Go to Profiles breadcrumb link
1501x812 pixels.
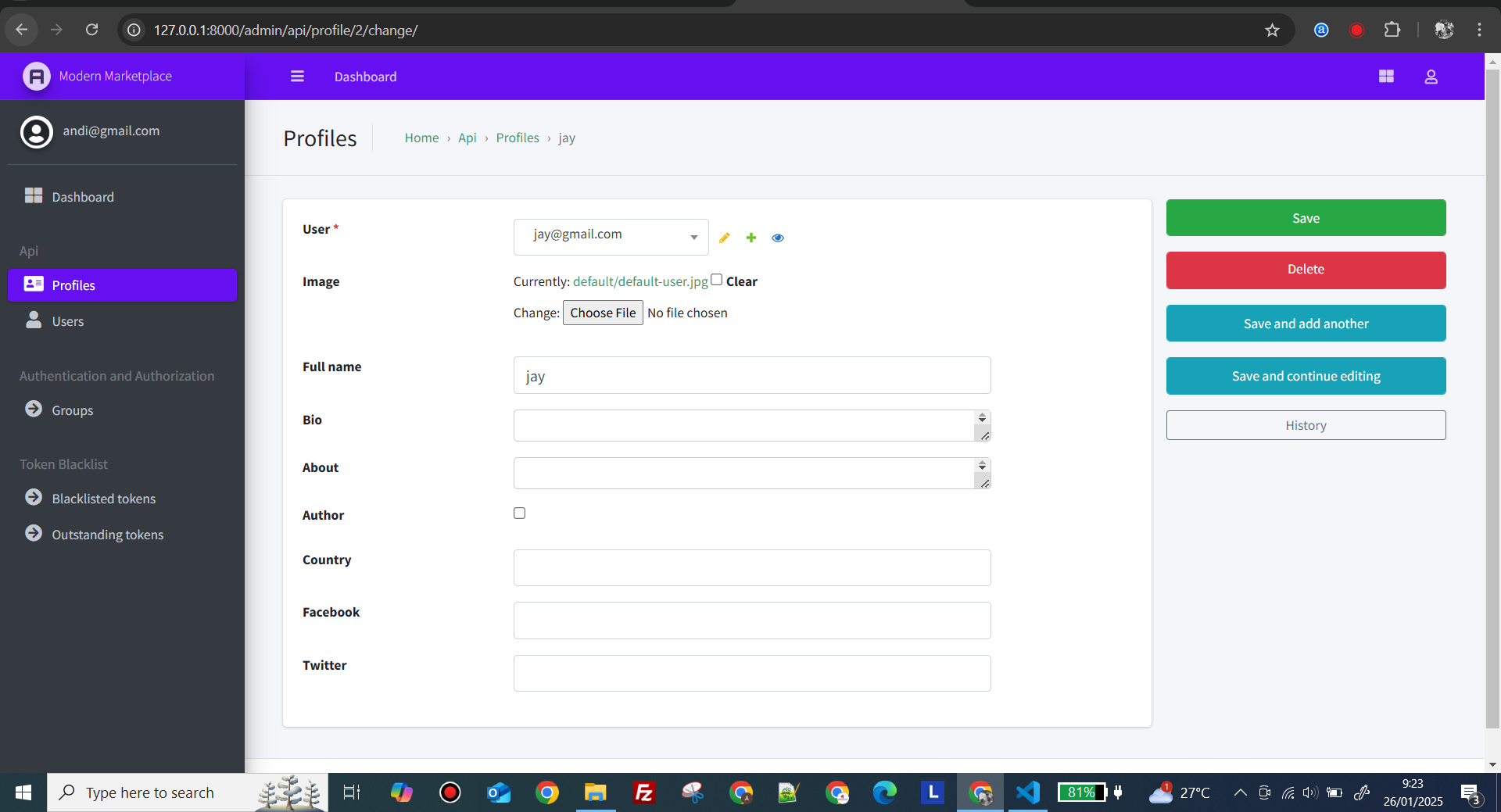(x=518, y=138)
